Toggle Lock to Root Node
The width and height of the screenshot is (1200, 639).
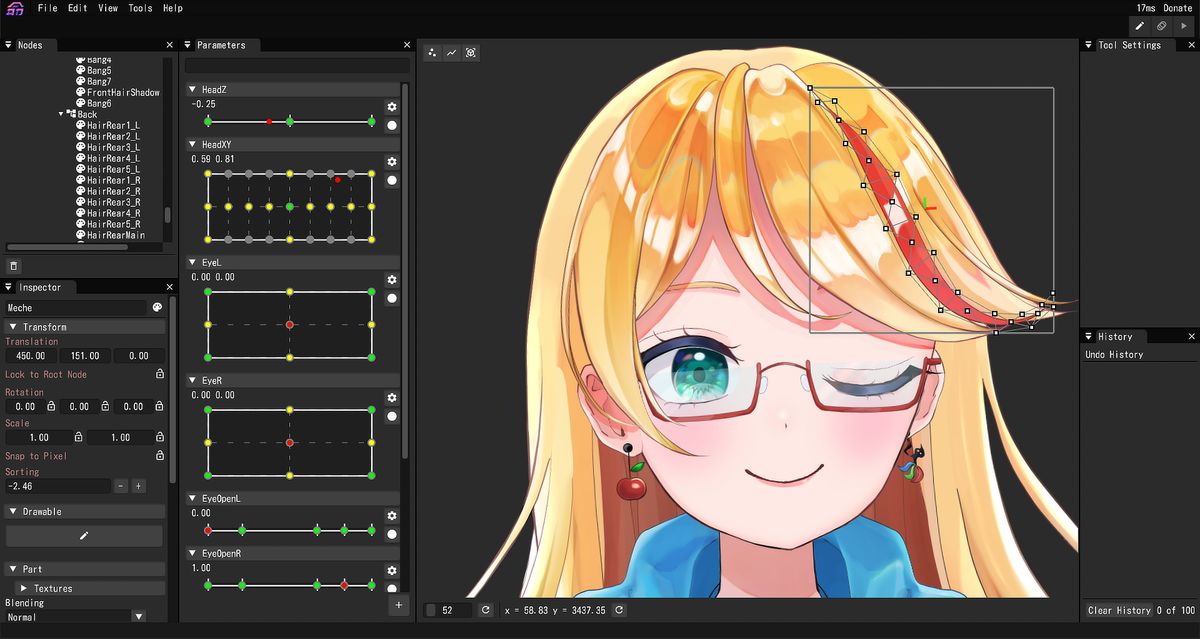158,373
